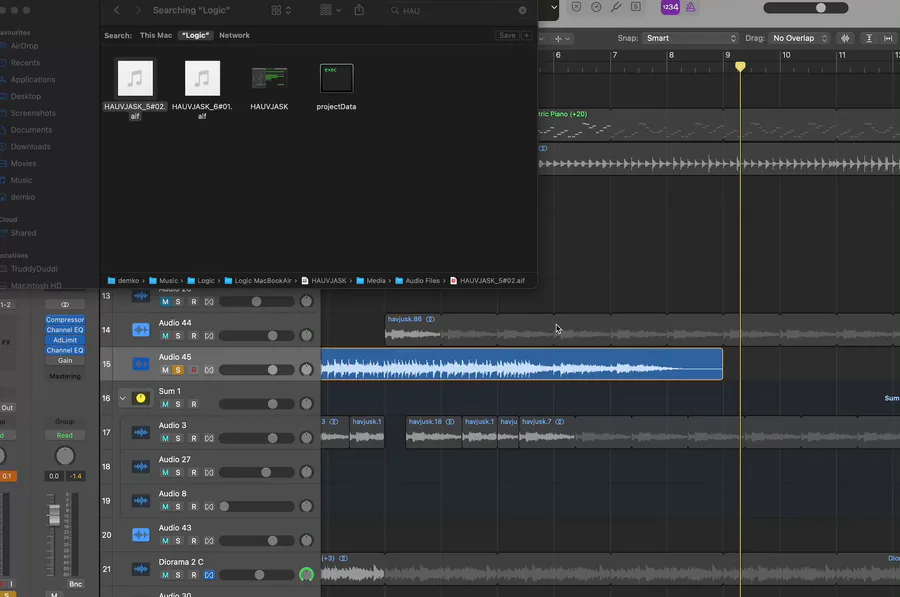Adjust the pan knob on Audio 45
This screenshot has height=597, width=900.
307,370
